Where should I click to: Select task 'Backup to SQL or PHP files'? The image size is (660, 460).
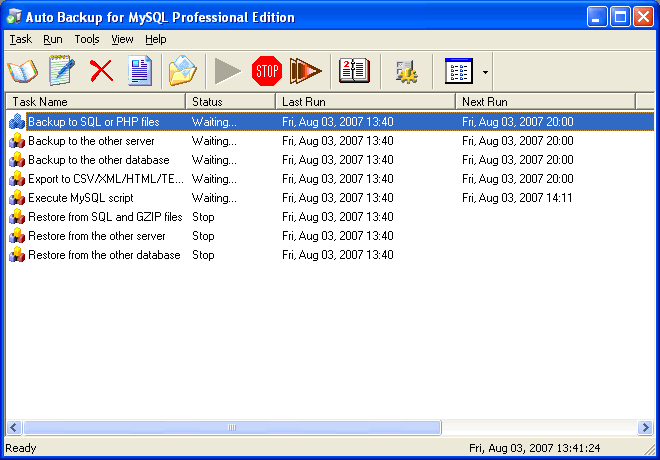click(x=93, y=122)
